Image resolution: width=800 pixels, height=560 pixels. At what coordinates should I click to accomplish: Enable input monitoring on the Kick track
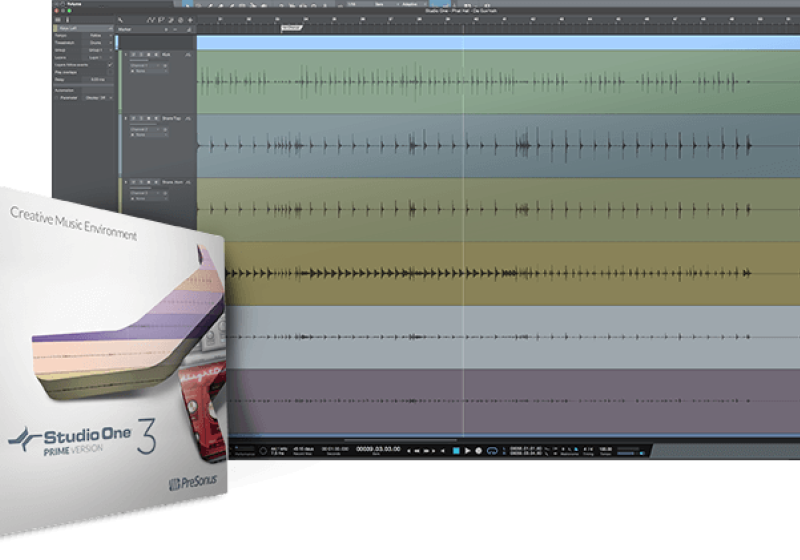[156, 55]
